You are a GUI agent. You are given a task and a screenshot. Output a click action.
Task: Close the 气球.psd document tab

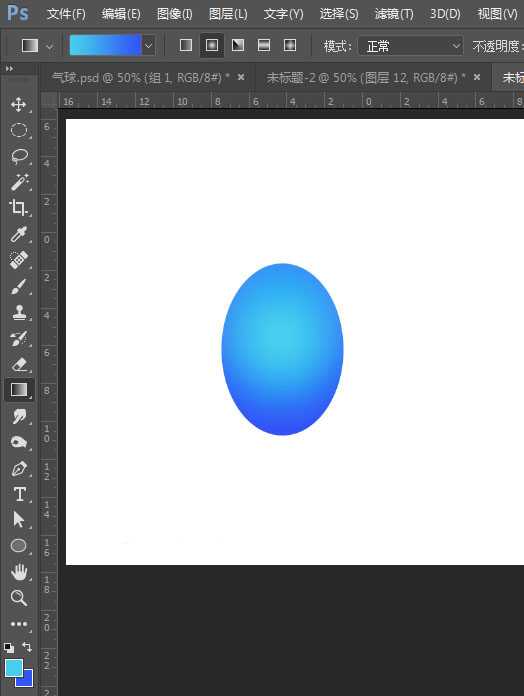tap(241, 77)
